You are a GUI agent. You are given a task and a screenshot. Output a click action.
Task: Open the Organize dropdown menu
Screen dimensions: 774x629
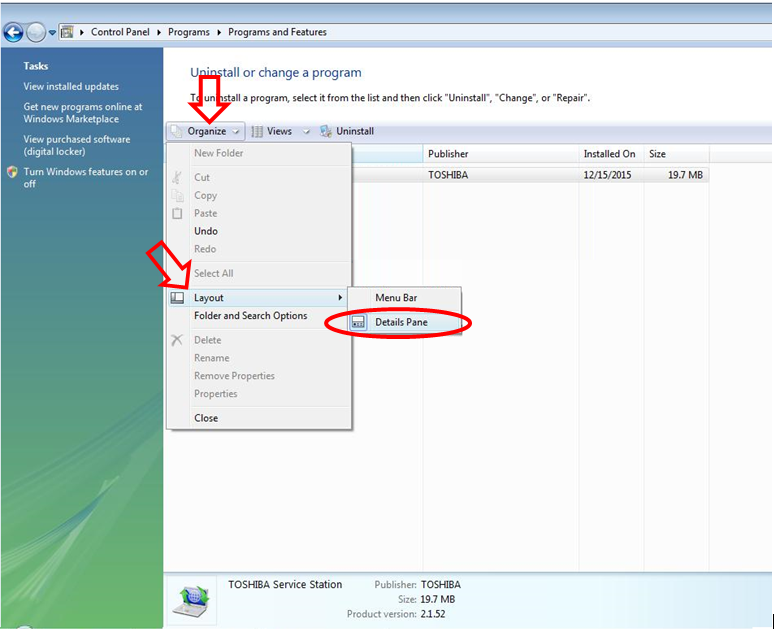click(206, 131)
